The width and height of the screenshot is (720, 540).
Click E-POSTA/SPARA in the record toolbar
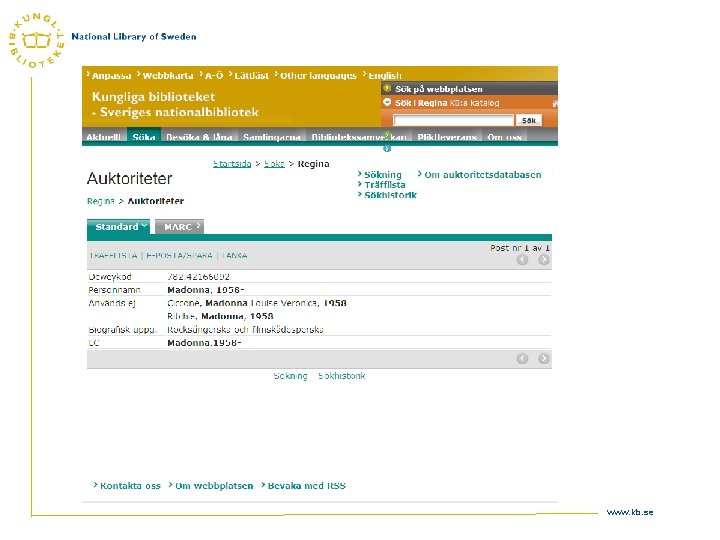point(179,255)
